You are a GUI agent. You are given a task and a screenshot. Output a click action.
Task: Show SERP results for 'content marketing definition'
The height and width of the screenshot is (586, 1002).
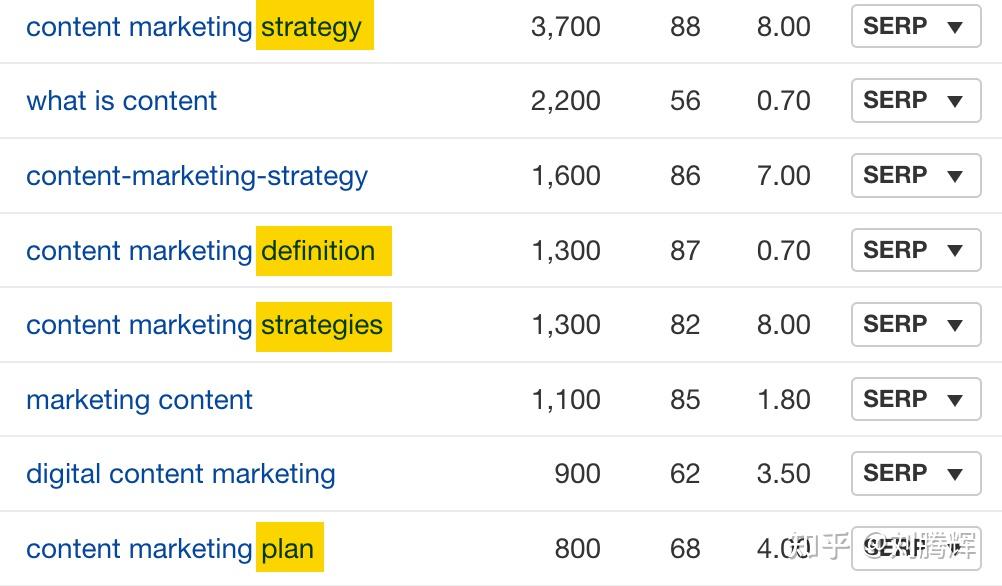pos(915,251)
